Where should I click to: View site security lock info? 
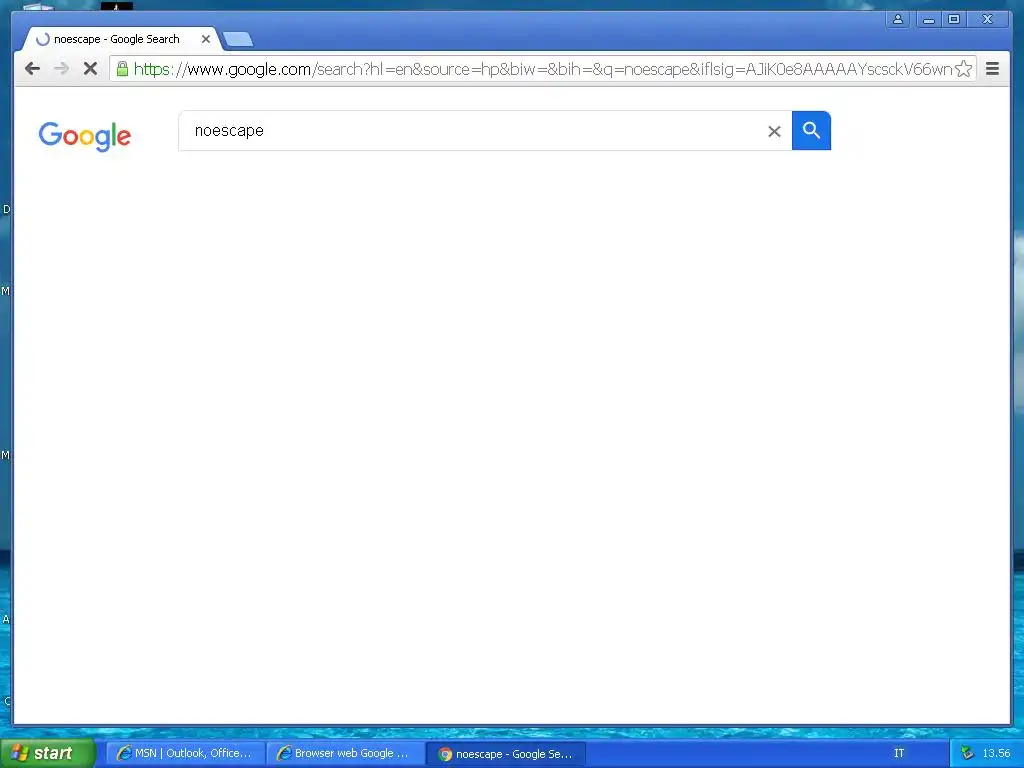click(122, 69)
